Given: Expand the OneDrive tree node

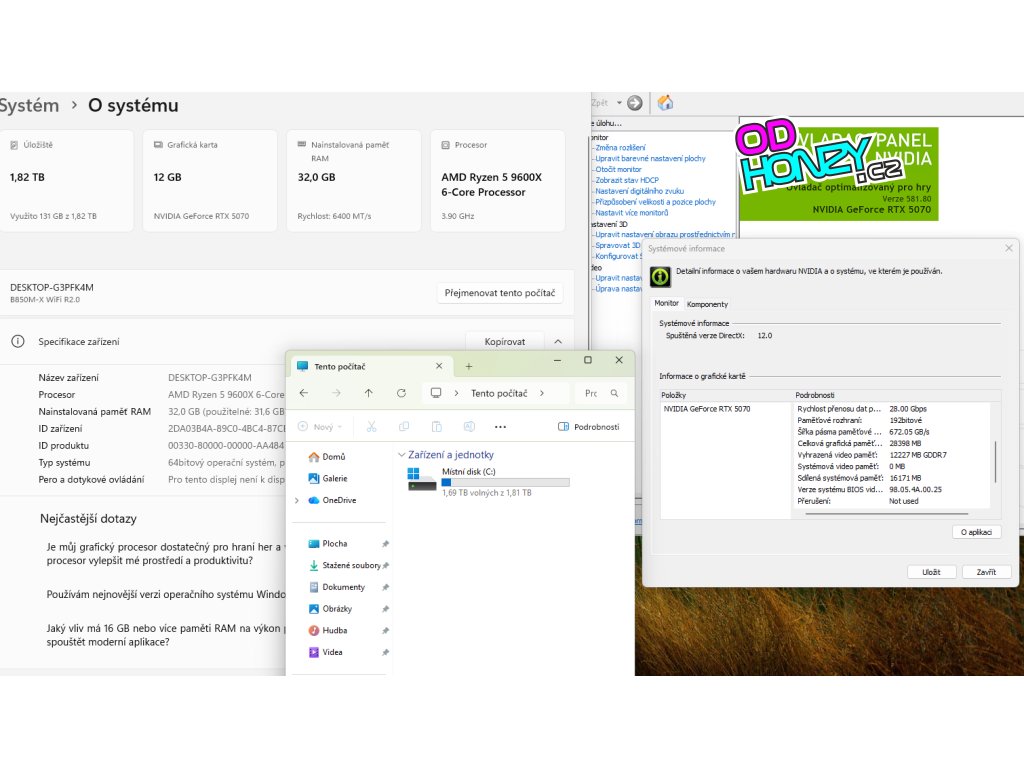Looking at the screenshot, I should click(296, 500).
